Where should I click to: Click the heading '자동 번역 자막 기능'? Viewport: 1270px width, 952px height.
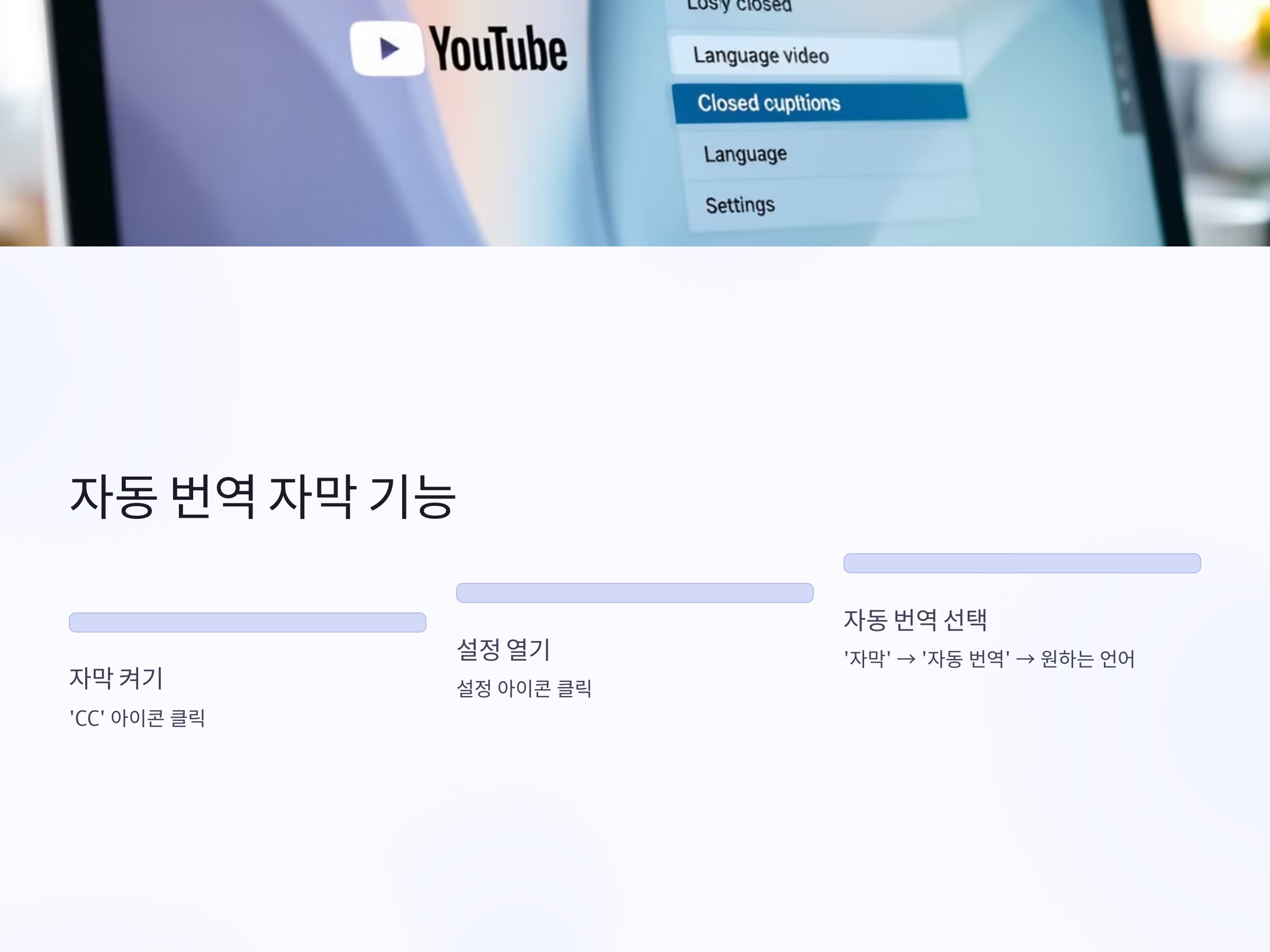coord(262,497)
